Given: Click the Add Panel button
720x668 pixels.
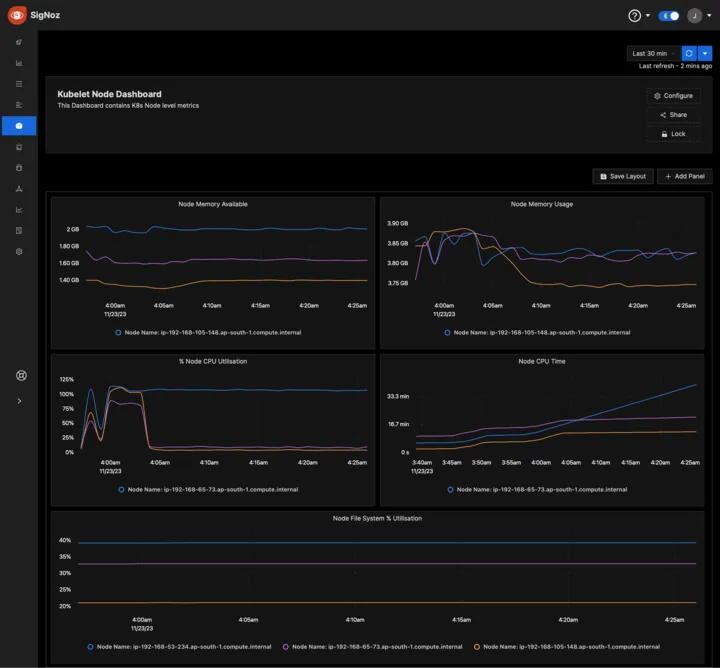Looking at the screenshot, I should [685, 176].
